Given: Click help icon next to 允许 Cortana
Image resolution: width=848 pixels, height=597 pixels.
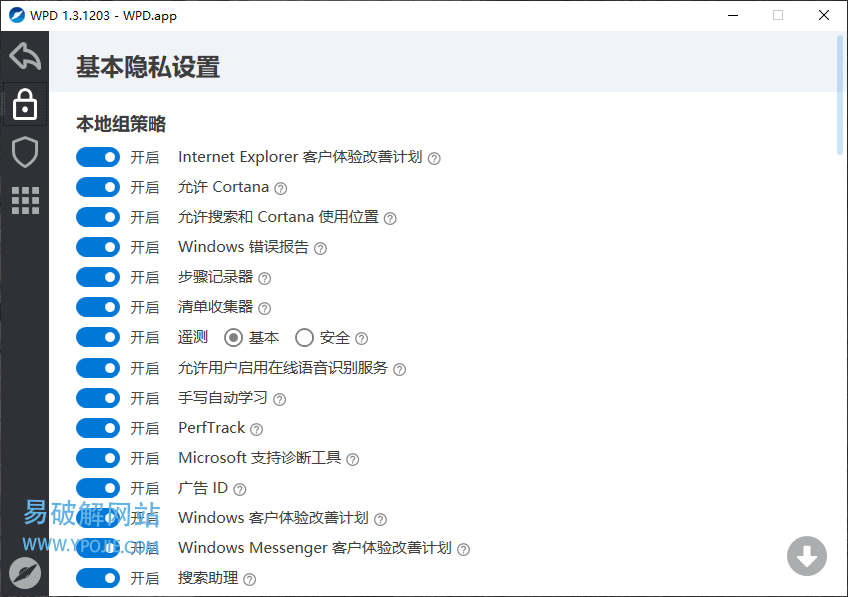Looking at the screenshot, I should (281, 188).
